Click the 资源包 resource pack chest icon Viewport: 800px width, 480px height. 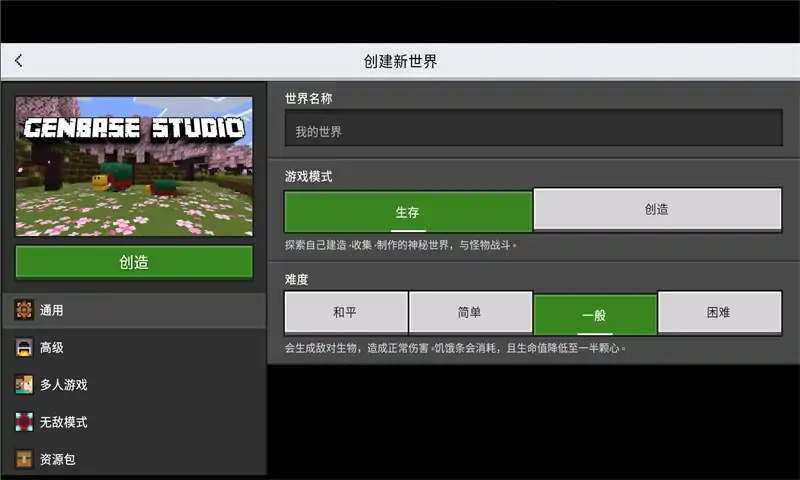(x=24, y=459)
